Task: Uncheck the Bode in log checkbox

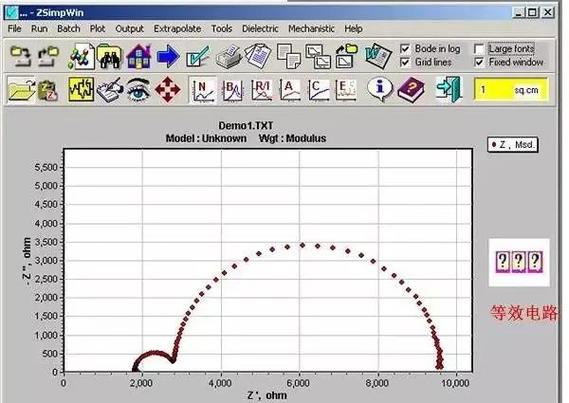Action: point(405,49)
